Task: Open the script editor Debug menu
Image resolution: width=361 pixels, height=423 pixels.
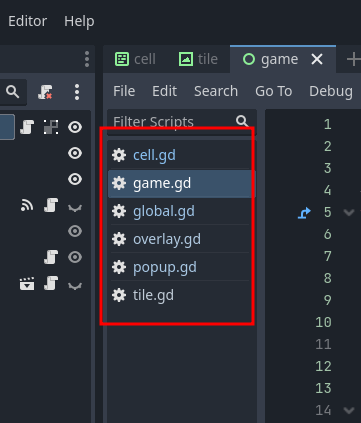Action: pos(331,91)
